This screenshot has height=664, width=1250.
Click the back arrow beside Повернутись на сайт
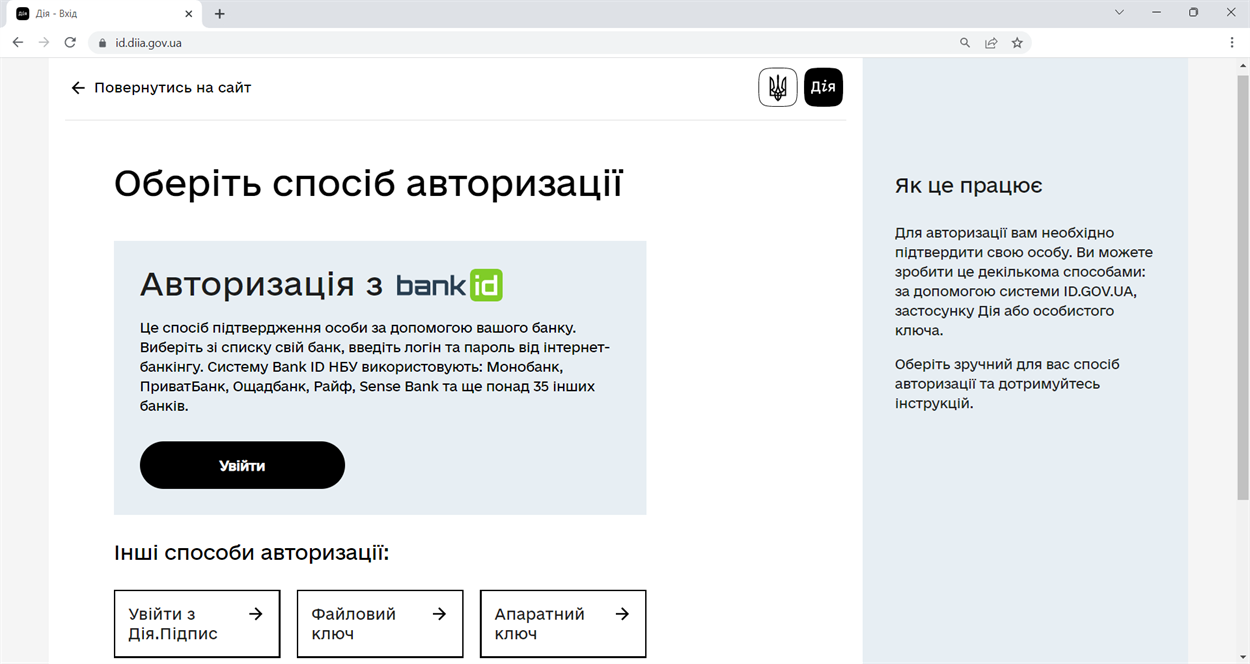tap(78, 88)
